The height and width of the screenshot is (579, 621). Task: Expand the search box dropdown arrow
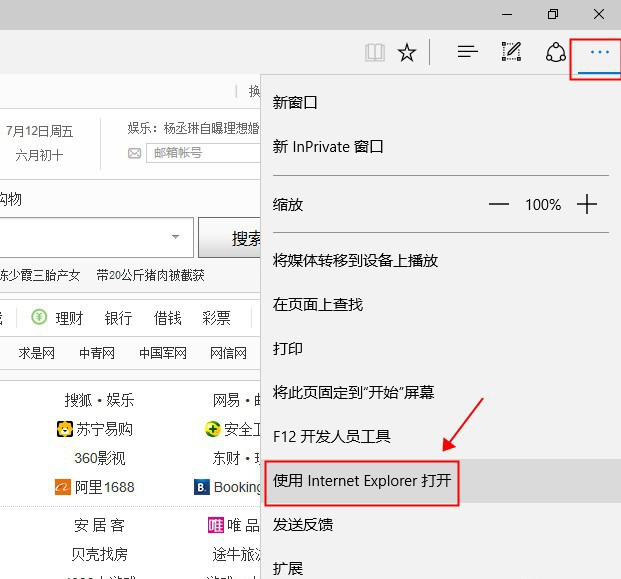tap(175, 237)
